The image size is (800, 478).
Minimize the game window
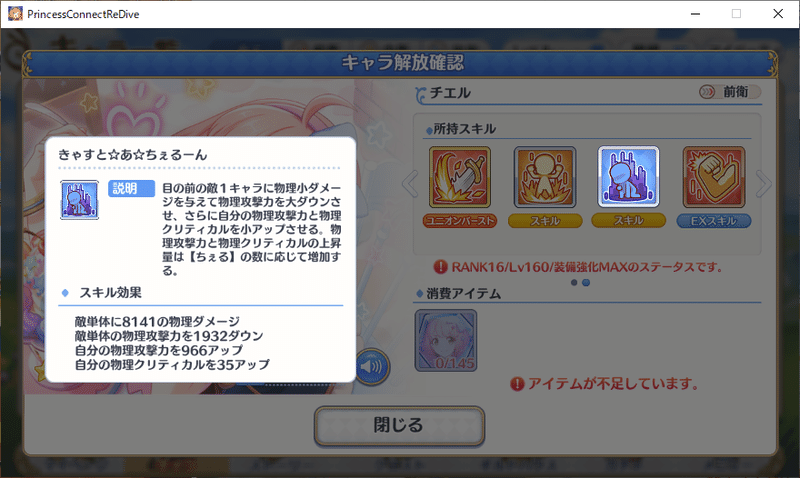(695, 14)
